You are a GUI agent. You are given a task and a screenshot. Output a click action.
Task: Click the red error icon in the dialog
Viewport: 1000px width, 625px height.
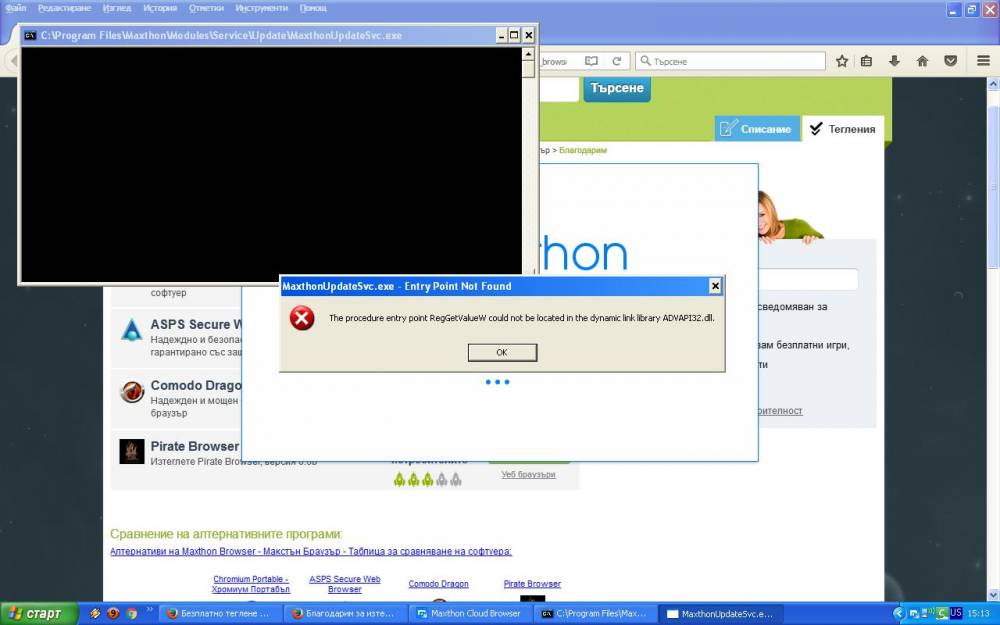302,318
